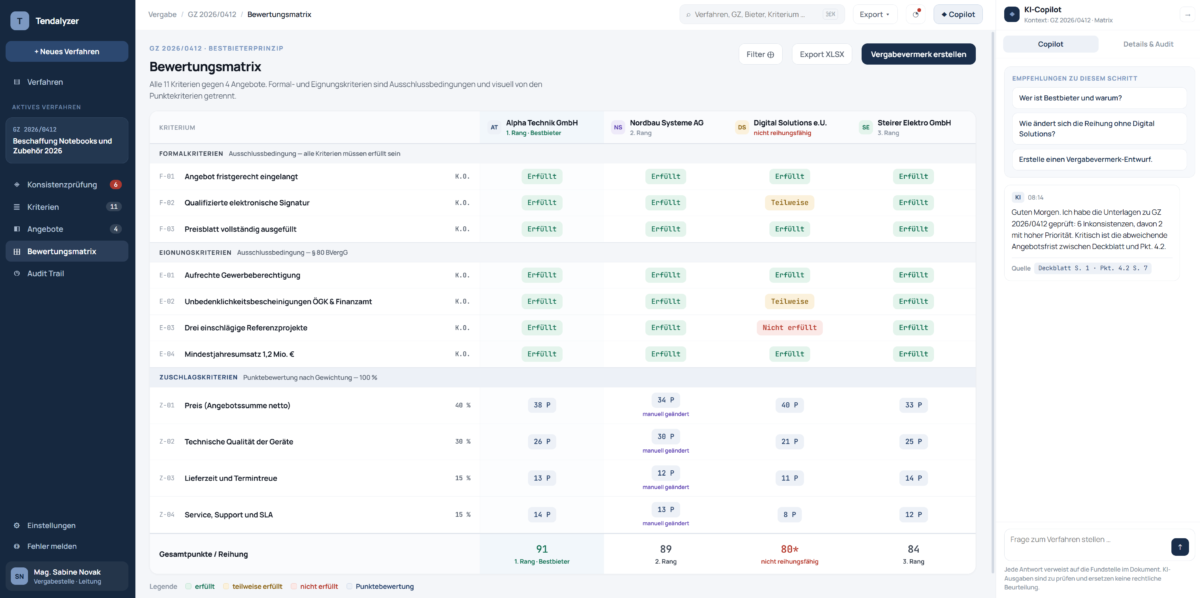Select suggestion about Reihung ohne Digital Solutions

pos(1099,127)
